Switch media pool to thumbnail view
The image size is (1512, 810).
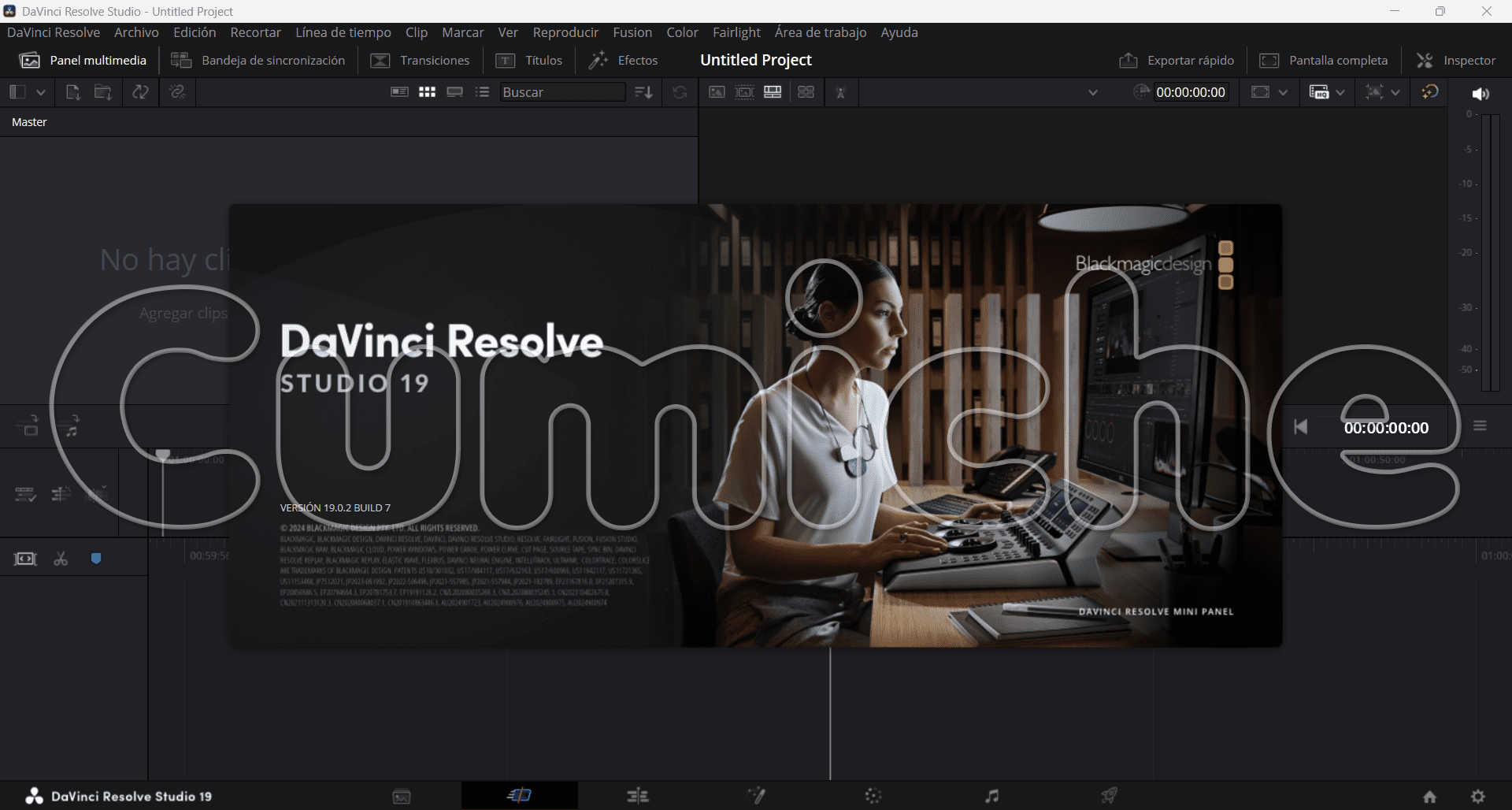tap(427, 92)
